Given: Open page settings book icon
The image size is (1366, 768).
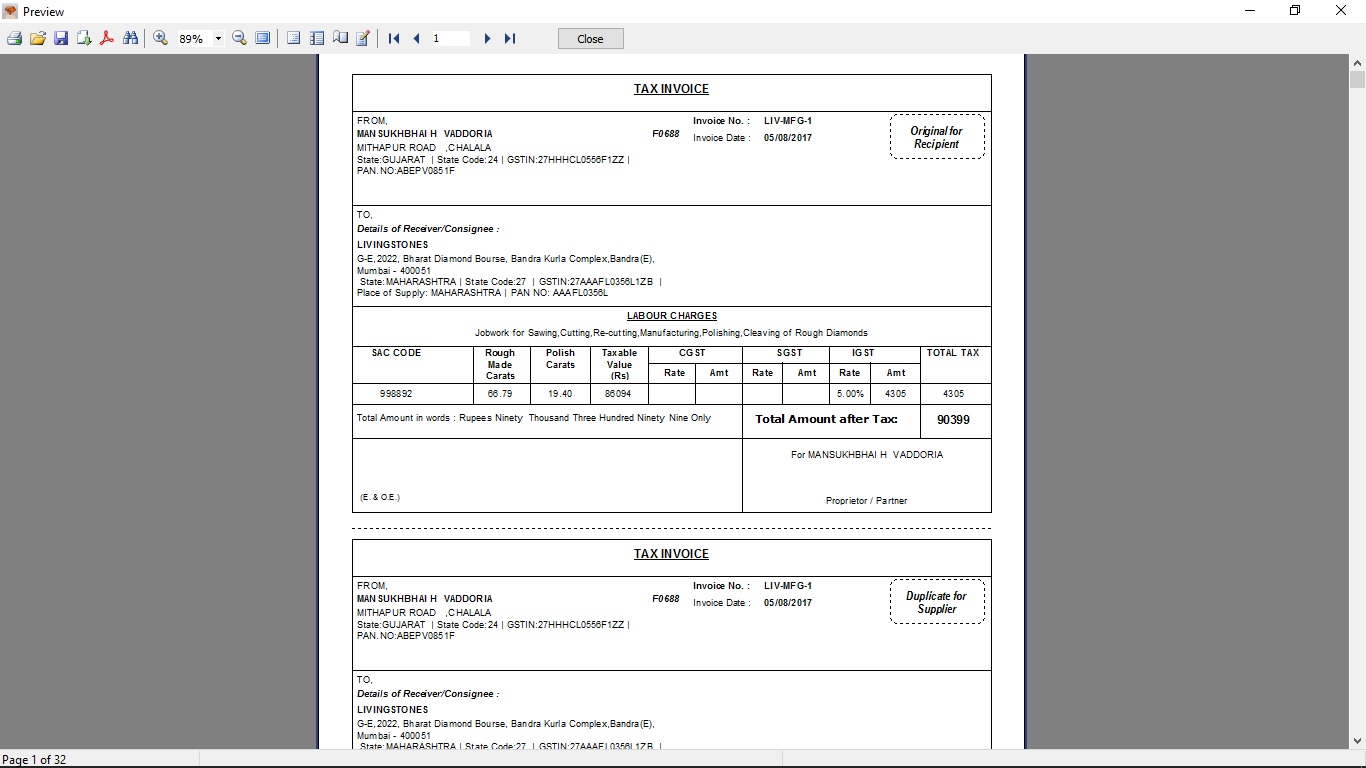Looking at the screenshot, I should coord(340,39).
